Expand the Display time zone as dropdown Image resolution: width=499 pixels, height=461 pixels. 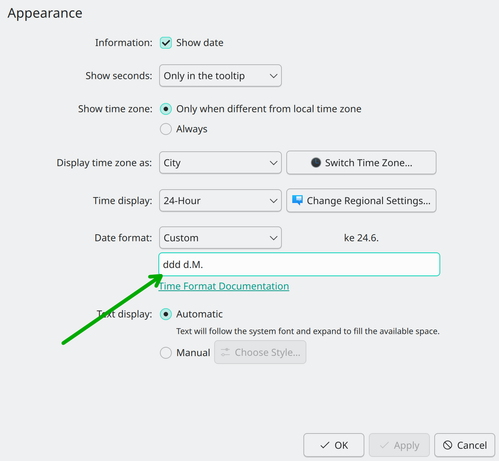click(220, 163)
